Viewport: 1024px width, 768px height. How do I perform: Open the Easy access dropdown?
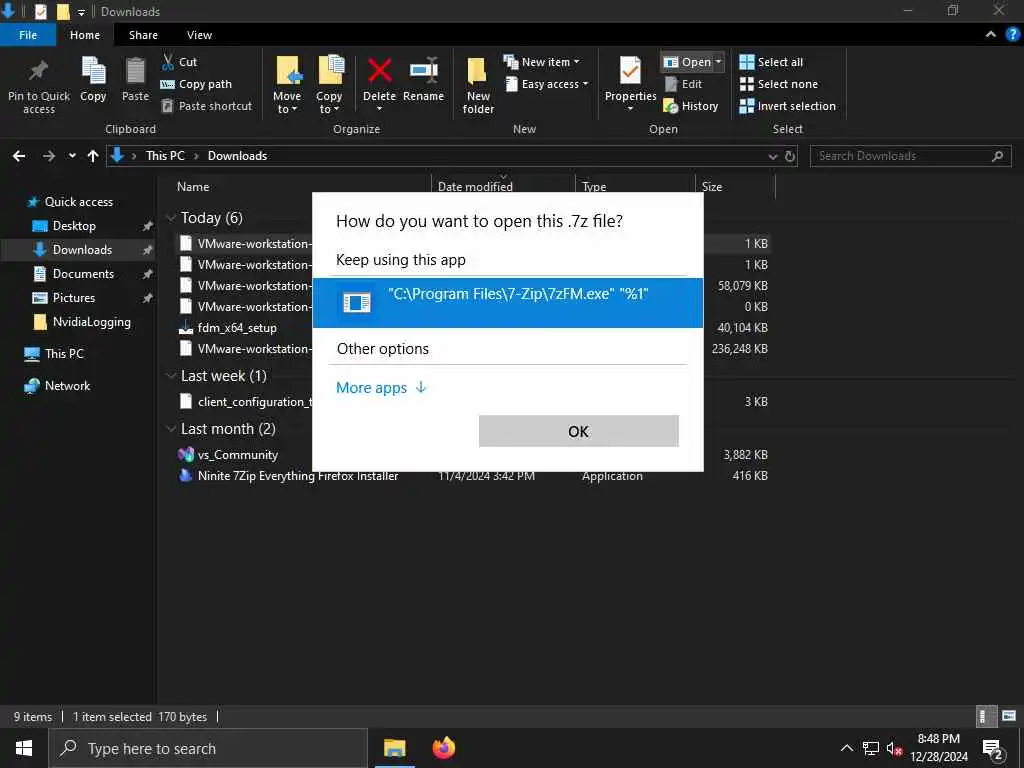pyautogui.click(x=547, y=84)
